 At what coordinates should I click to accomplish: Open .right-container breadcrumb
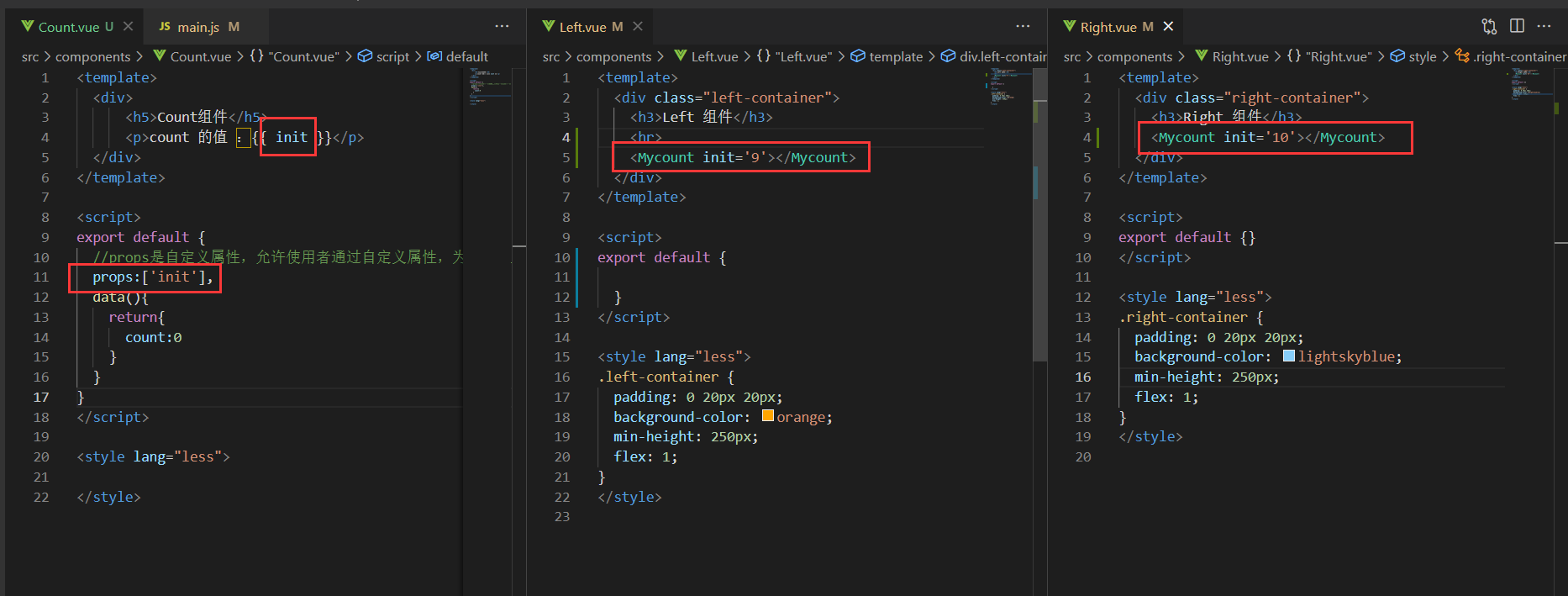pos(1511,57)
